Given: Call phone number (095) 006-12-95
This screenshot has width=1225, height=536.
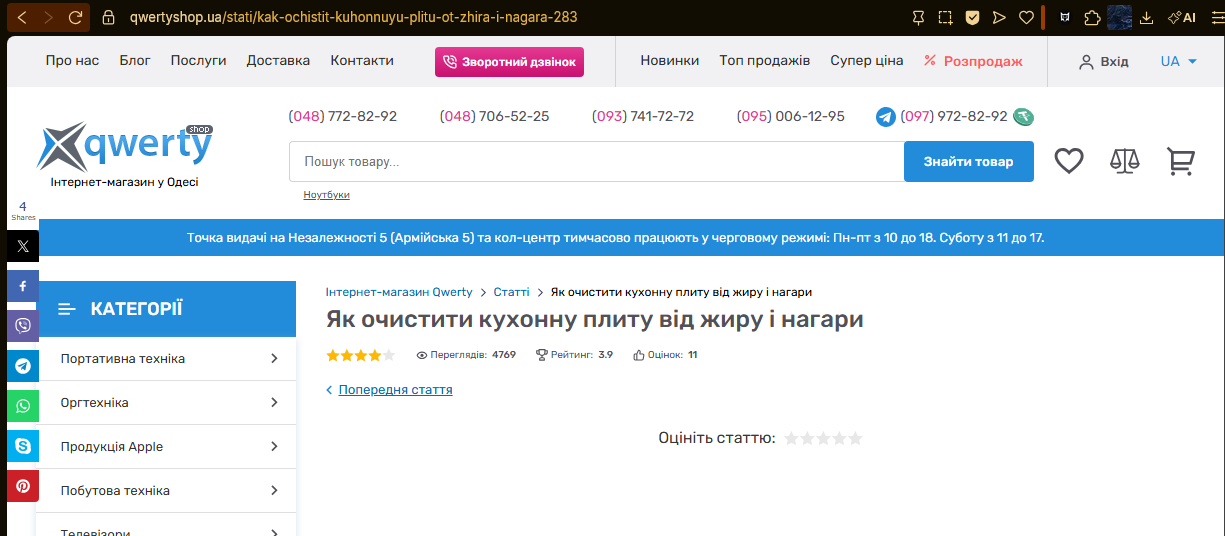Looking at the screenshot, I should 791,117.
